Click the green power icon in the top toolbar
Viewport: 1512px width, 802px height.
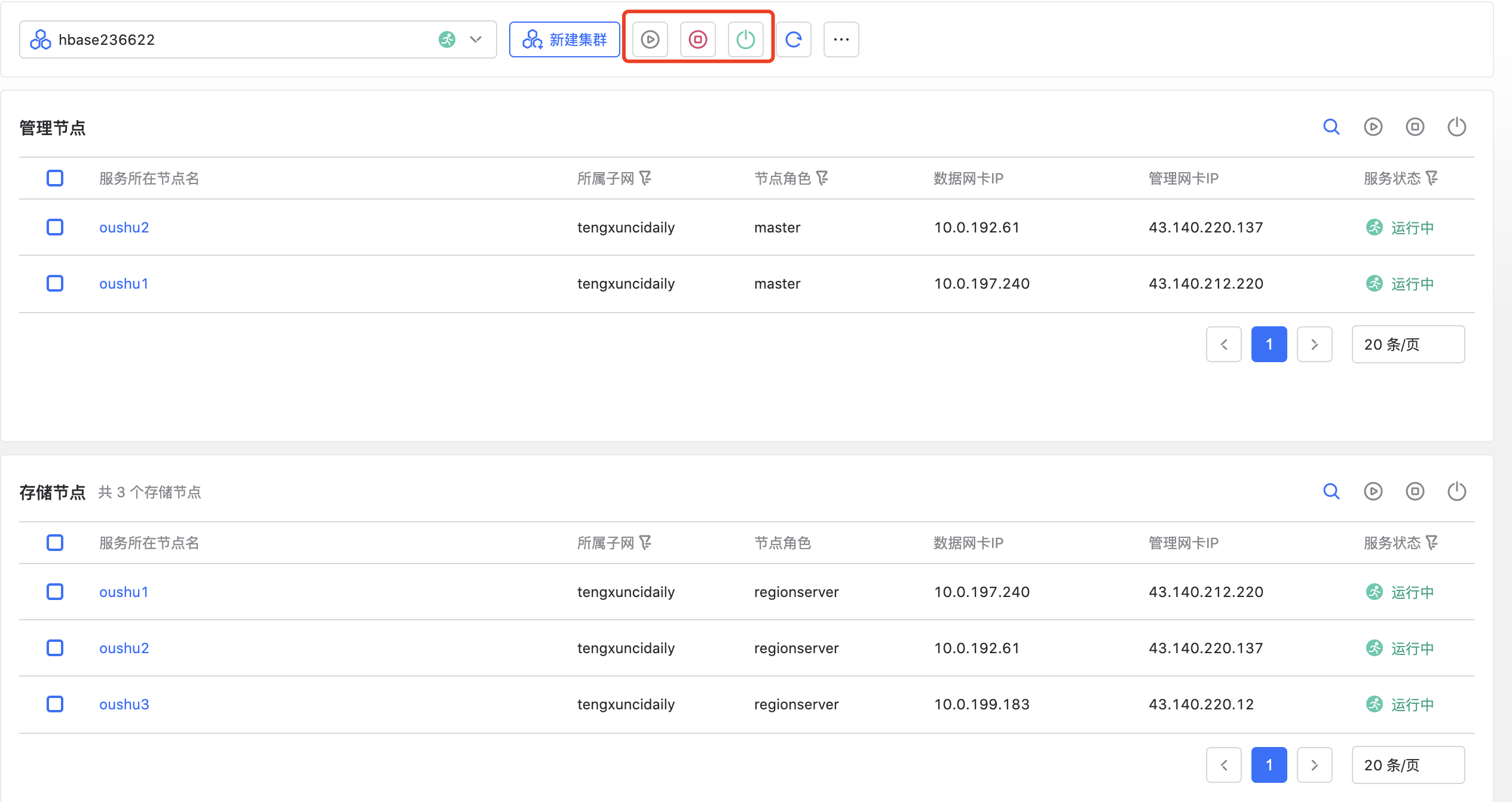[x=745, y=39]
